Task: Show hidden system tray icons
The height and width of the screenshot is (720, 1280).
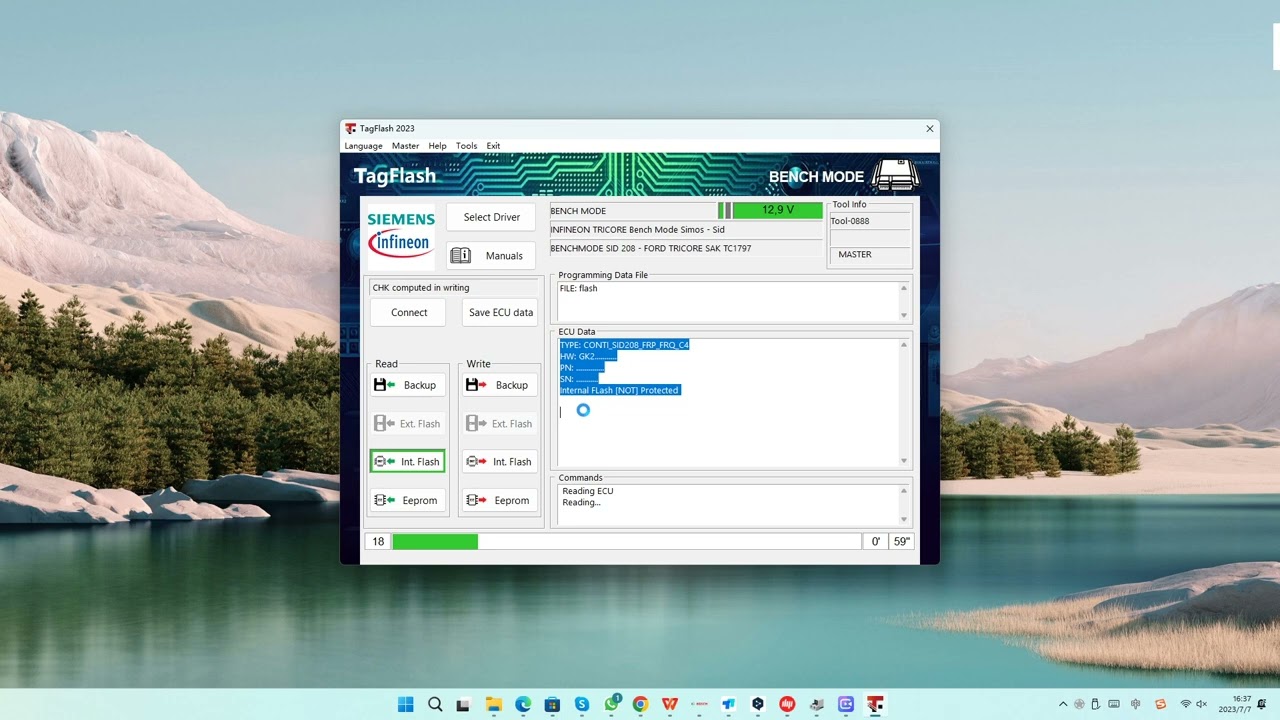Action: 1063,704
